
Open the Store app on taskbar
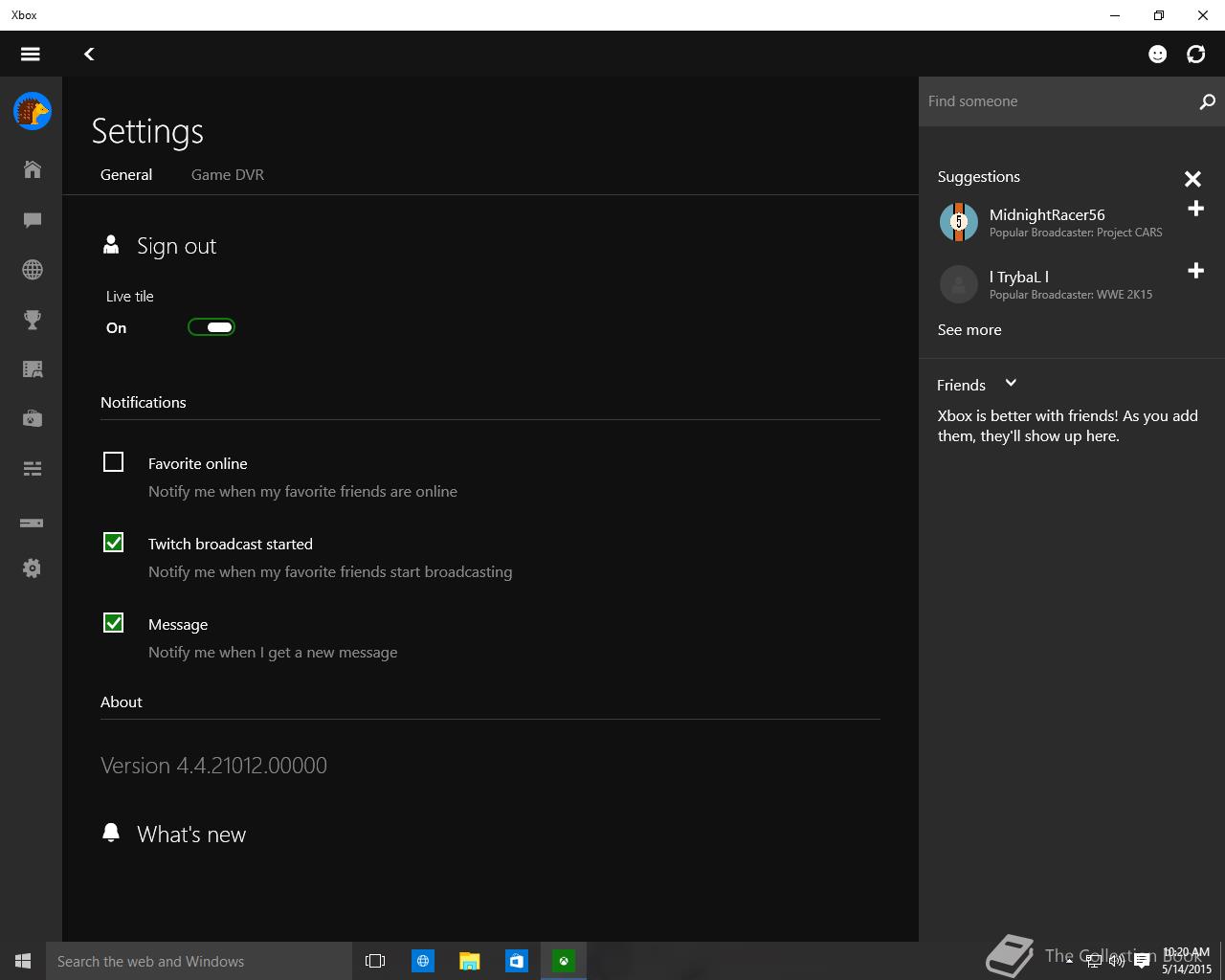click(x=516, y=961)
